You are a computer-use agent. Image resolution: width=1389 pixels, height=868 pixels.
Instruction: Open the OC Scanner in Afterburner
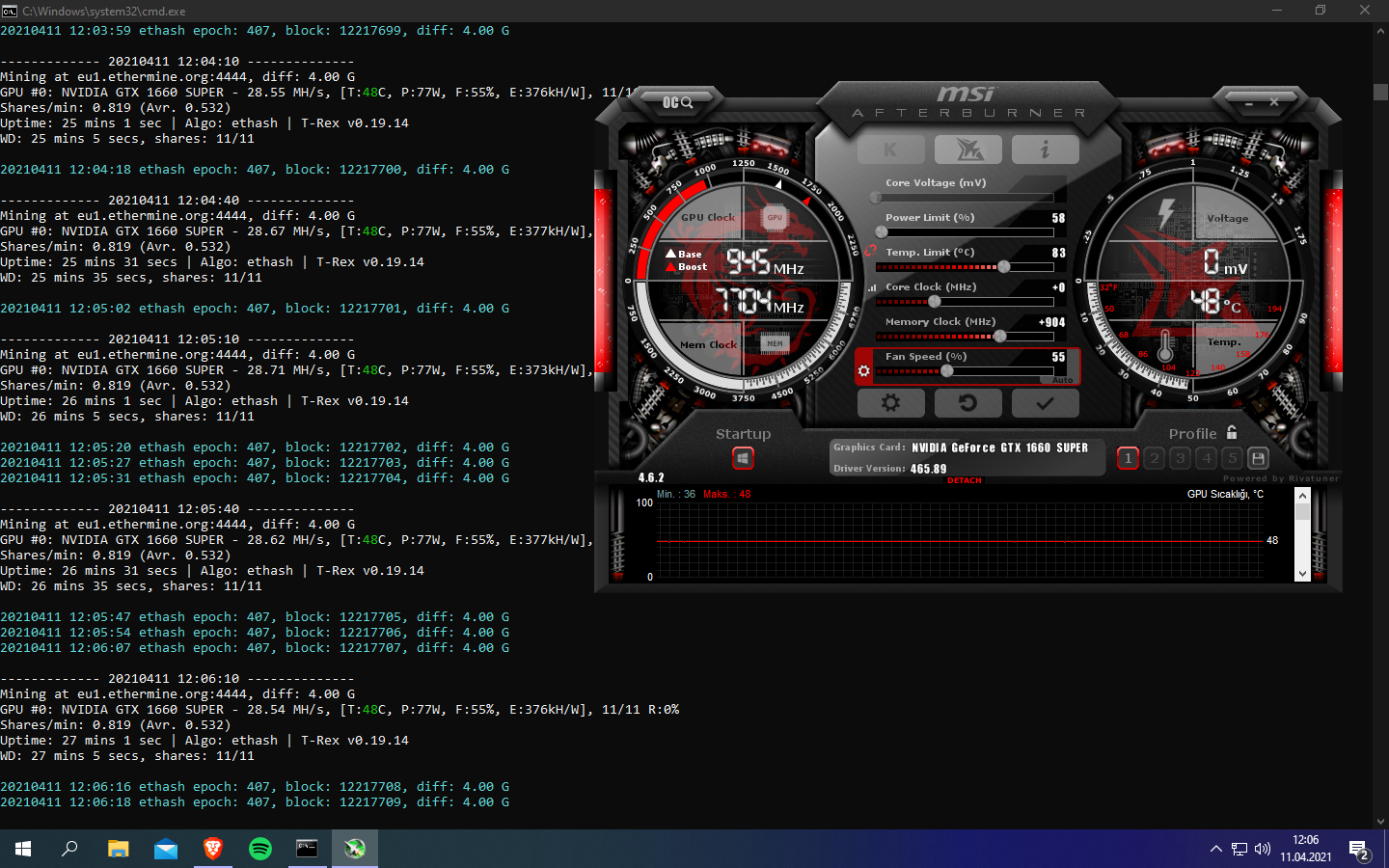[677, 102]
